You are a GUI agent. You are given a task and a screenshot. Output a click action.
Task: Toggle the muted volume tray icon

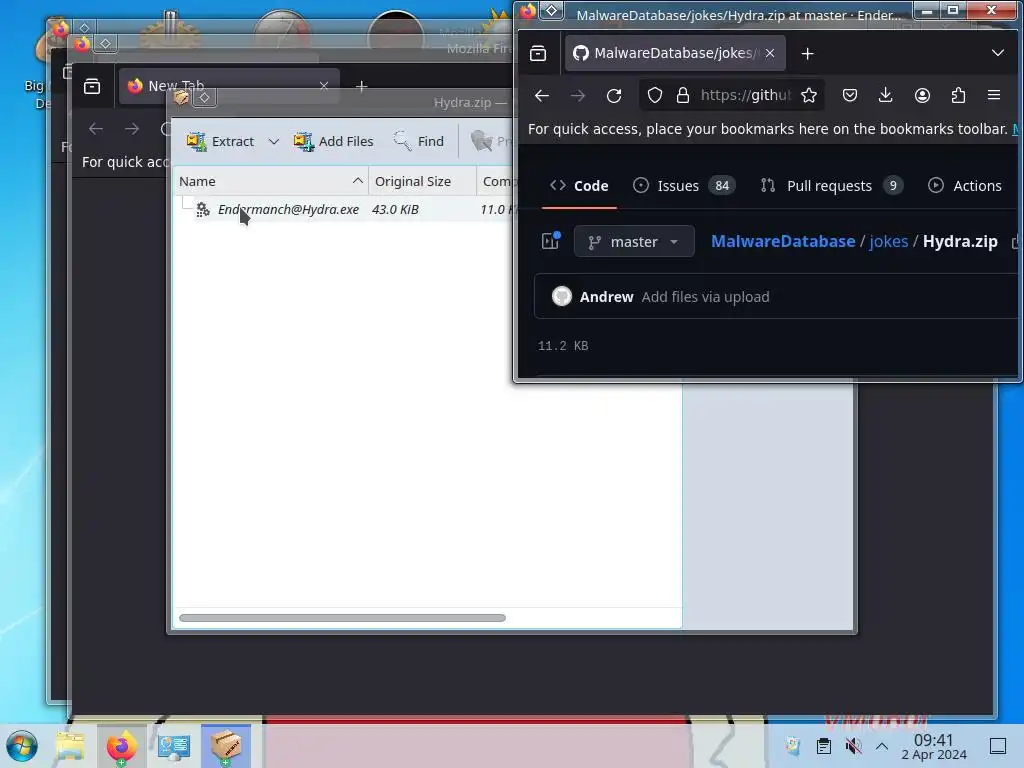tap(853, 746)
